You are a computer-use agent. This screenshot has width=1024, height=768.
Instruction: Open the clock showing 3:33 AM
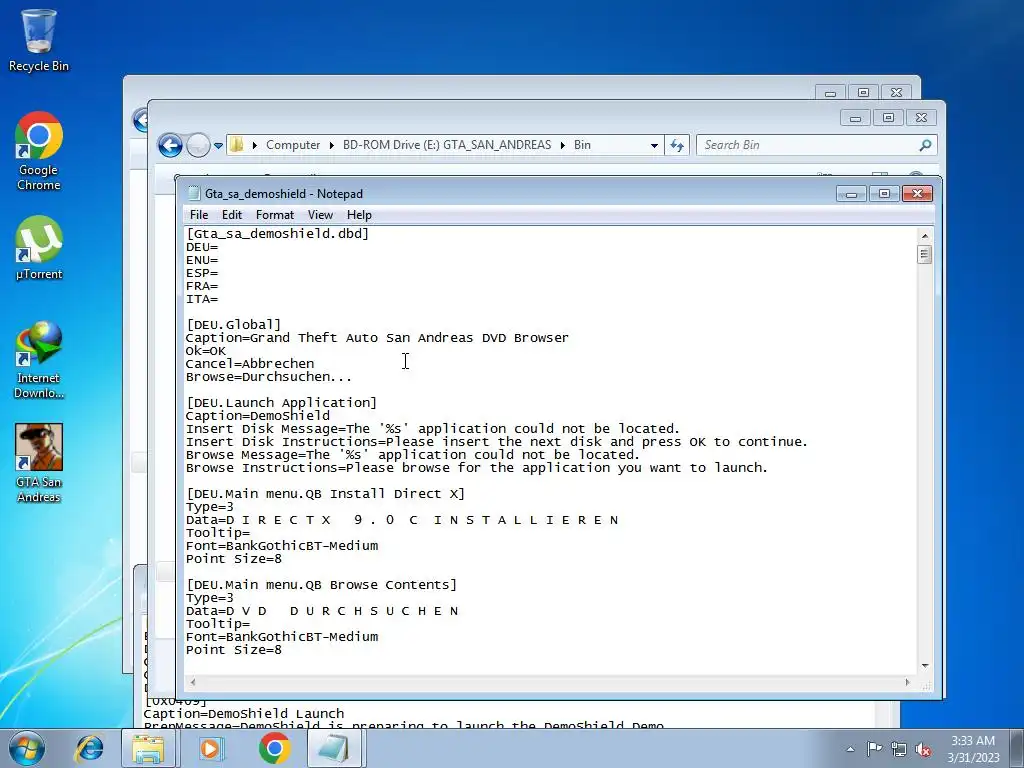pos(973,748)
